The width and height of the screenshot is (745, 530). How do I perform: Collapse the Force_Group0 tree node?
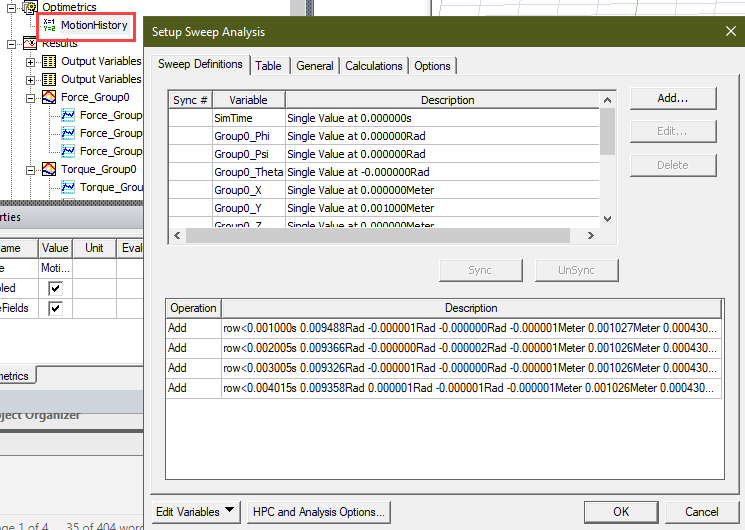pyautogui.click(x=30, y=97)
